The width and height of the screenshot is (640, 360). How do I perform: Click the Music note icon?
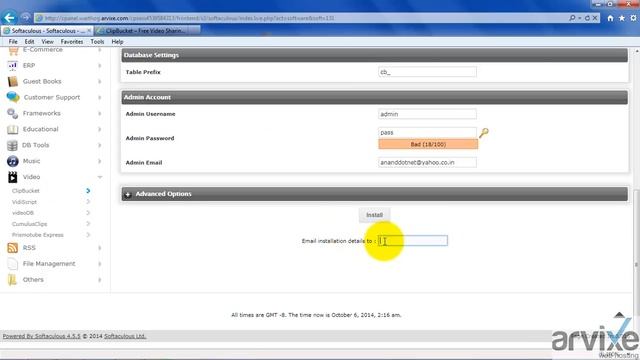(13, 161)
